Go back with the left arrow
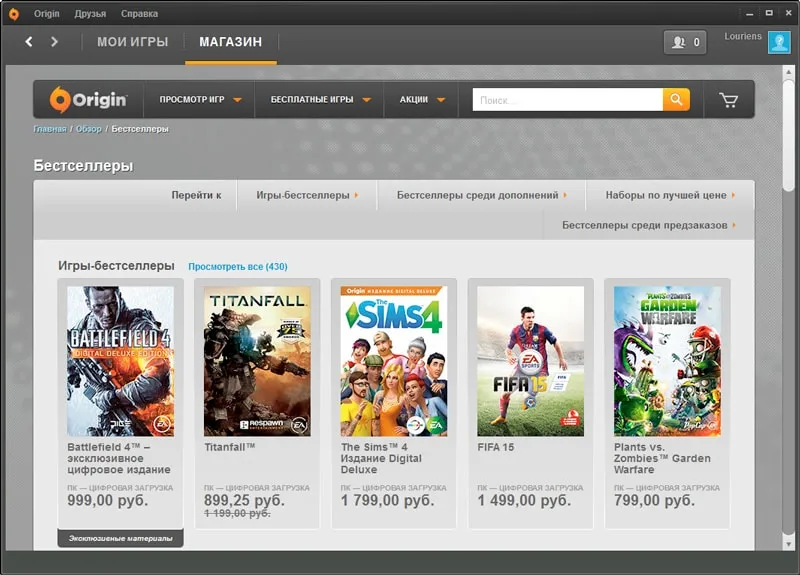The image size is (800, 575). tap(29, 42)
